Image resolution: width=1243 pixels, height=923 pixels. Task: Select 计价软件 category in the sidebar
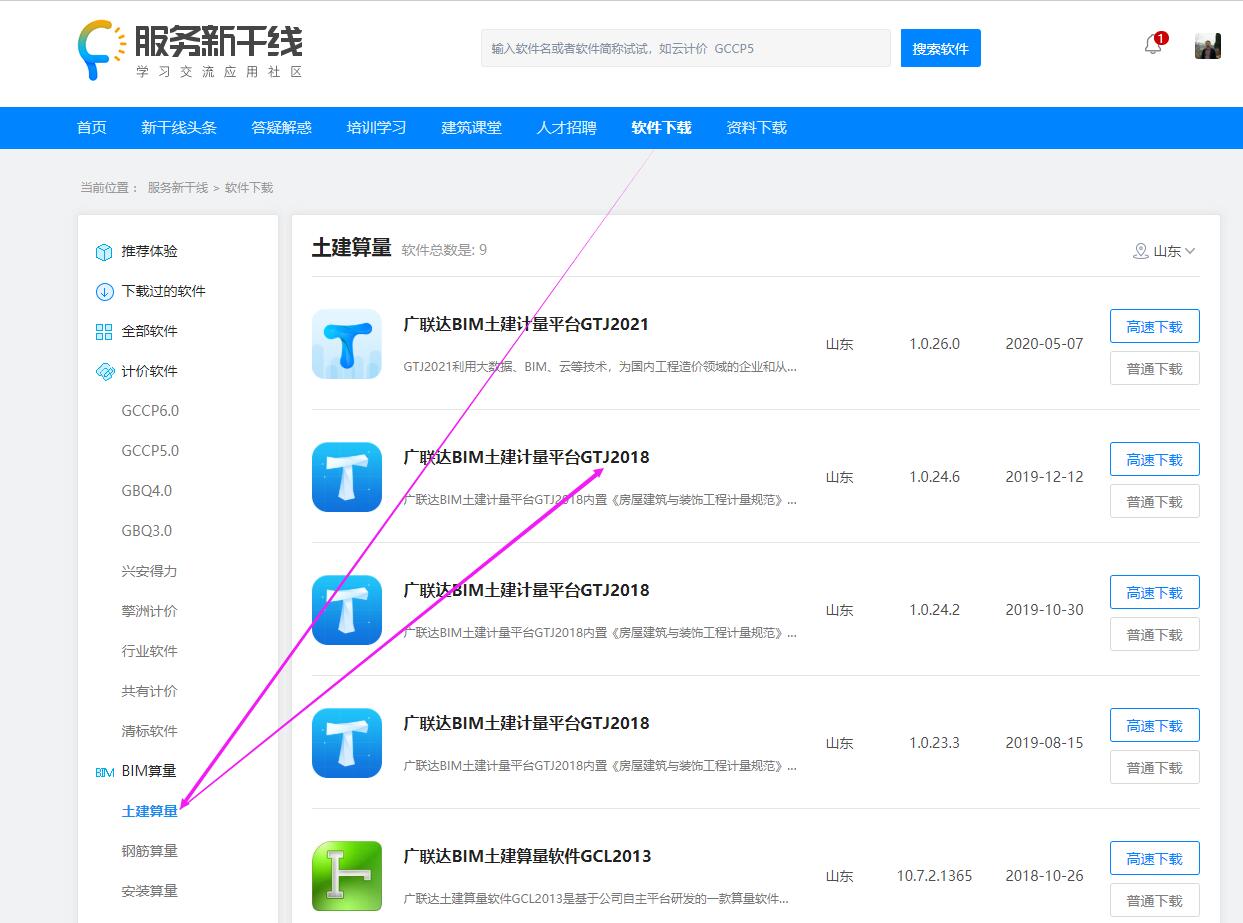[150, 371]
